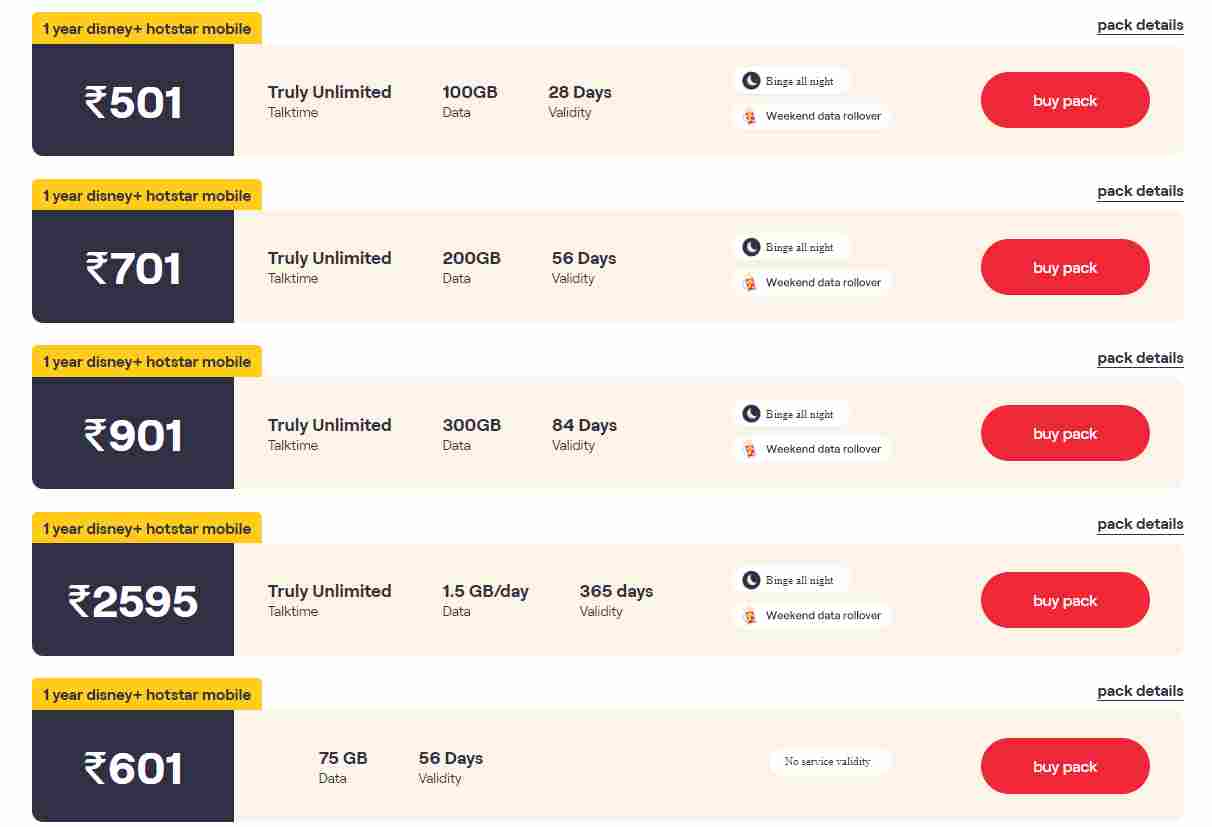Click moon icon on ₹901 pack
This screenshot has height=827, width=1212.
click(751, 414)
